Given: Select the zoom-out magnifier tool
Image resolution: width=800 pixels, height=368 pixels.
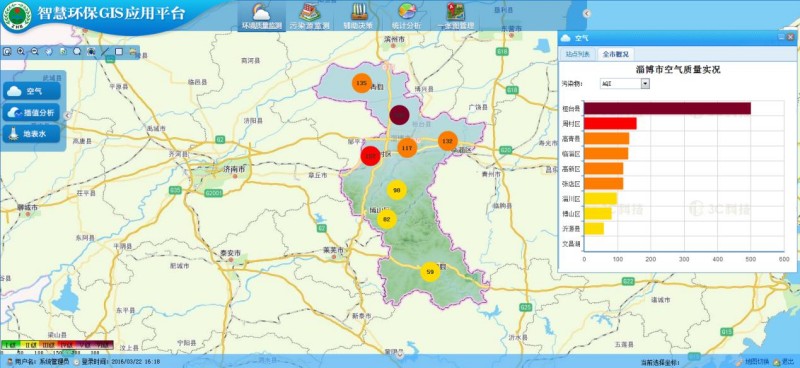Looking at the screenshot, I should 35,52.
